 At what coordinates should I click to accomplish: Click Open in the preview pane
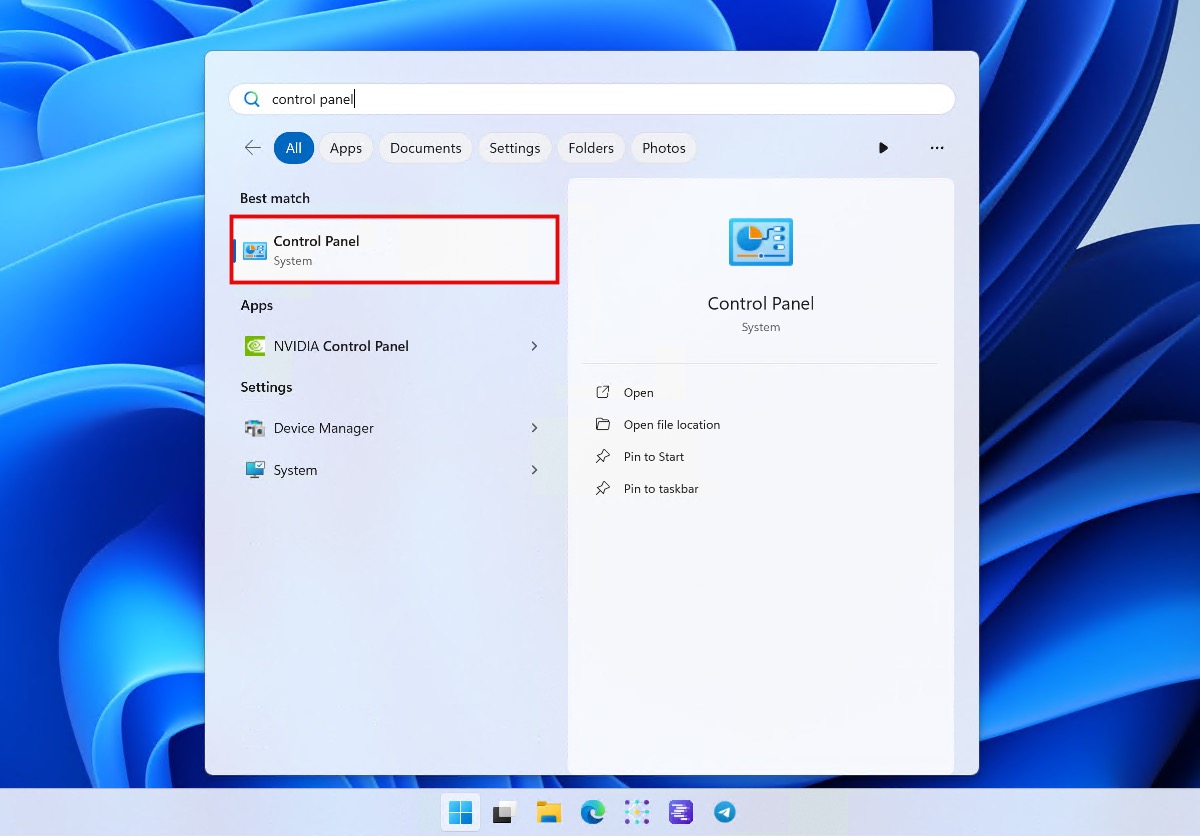639,393
